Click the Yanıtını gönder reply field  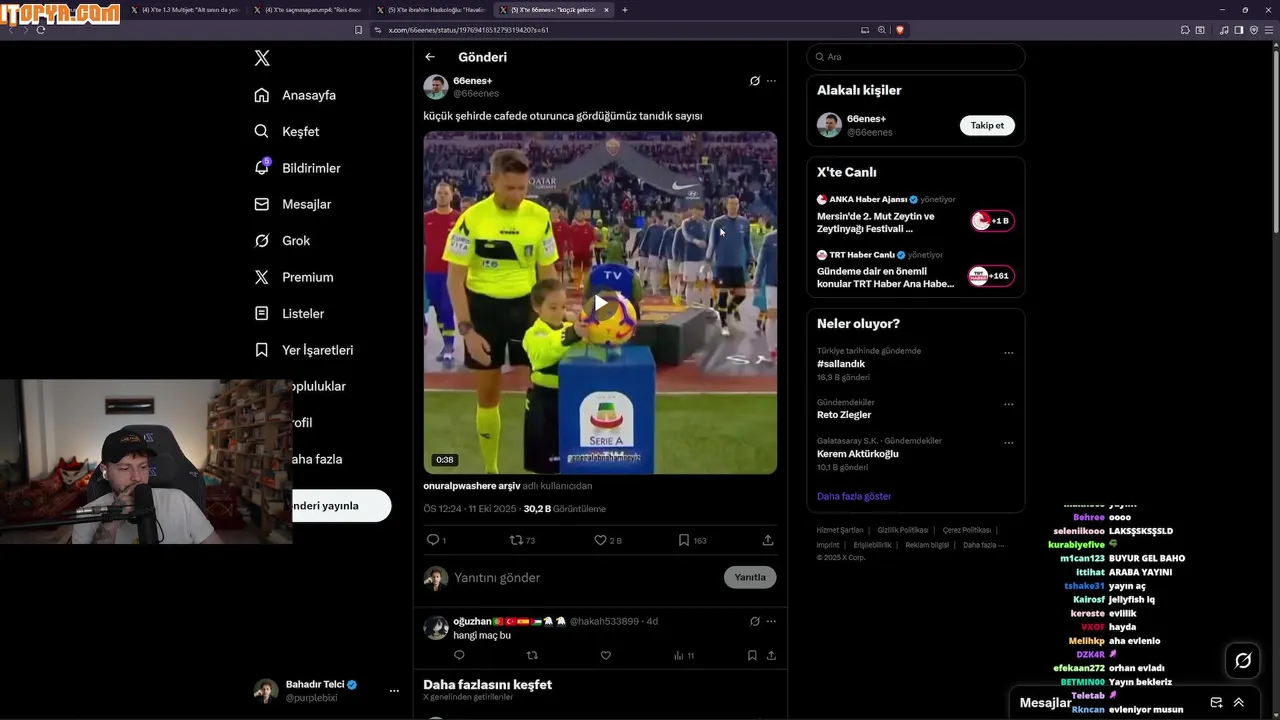click(584, 578)
